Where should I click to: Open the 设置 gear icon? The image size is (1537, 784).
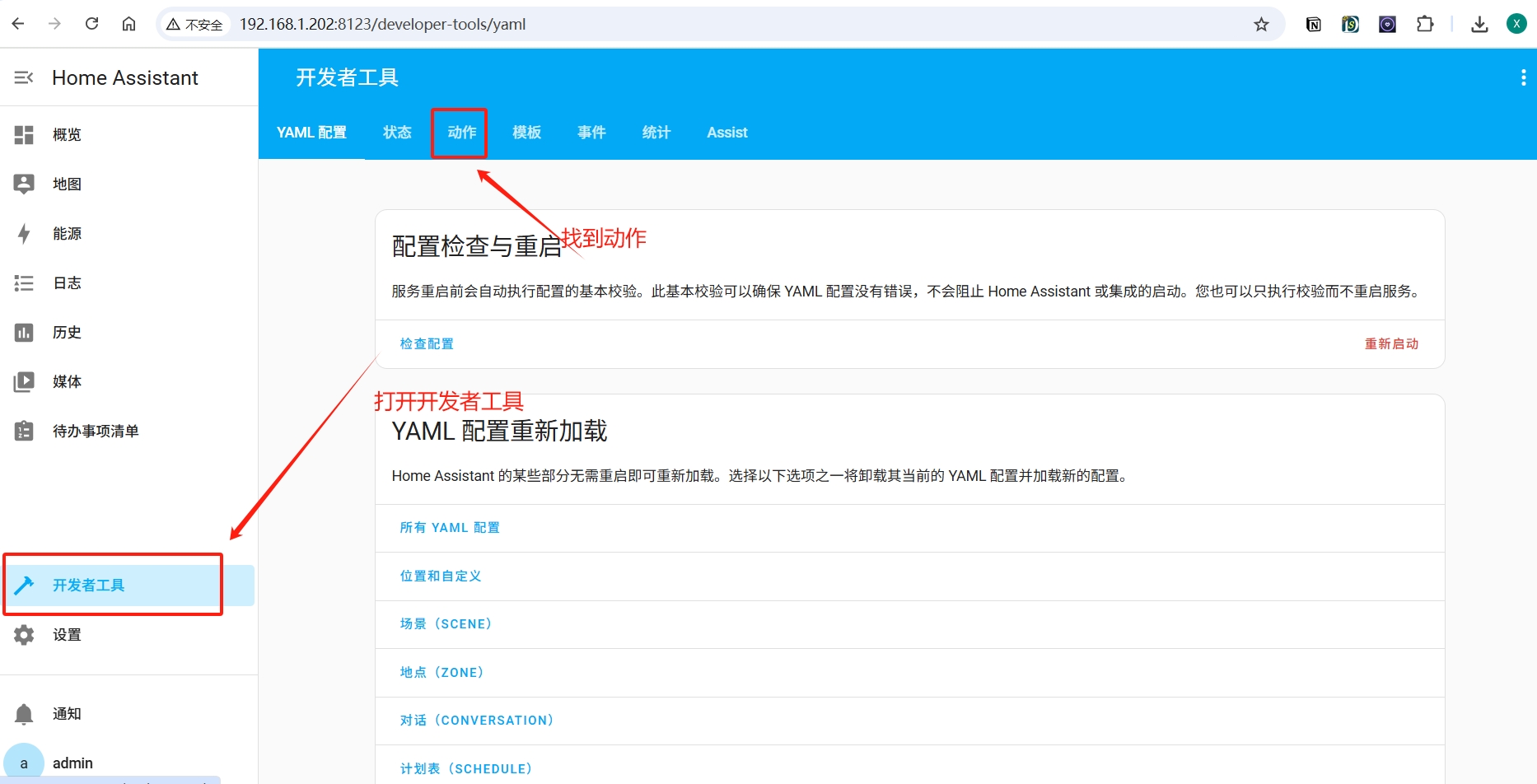click(x=24, y=635)
